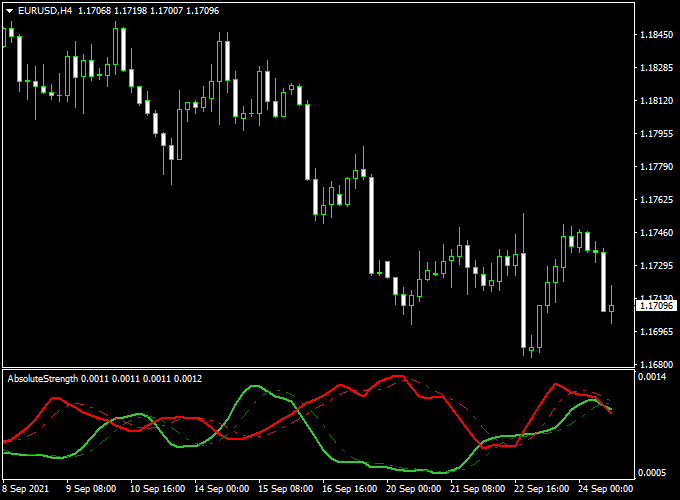This screenshot has width=680, height=500.
Task: Click the 24 Sep 00:00 time label
Action: tap(606, 489)
